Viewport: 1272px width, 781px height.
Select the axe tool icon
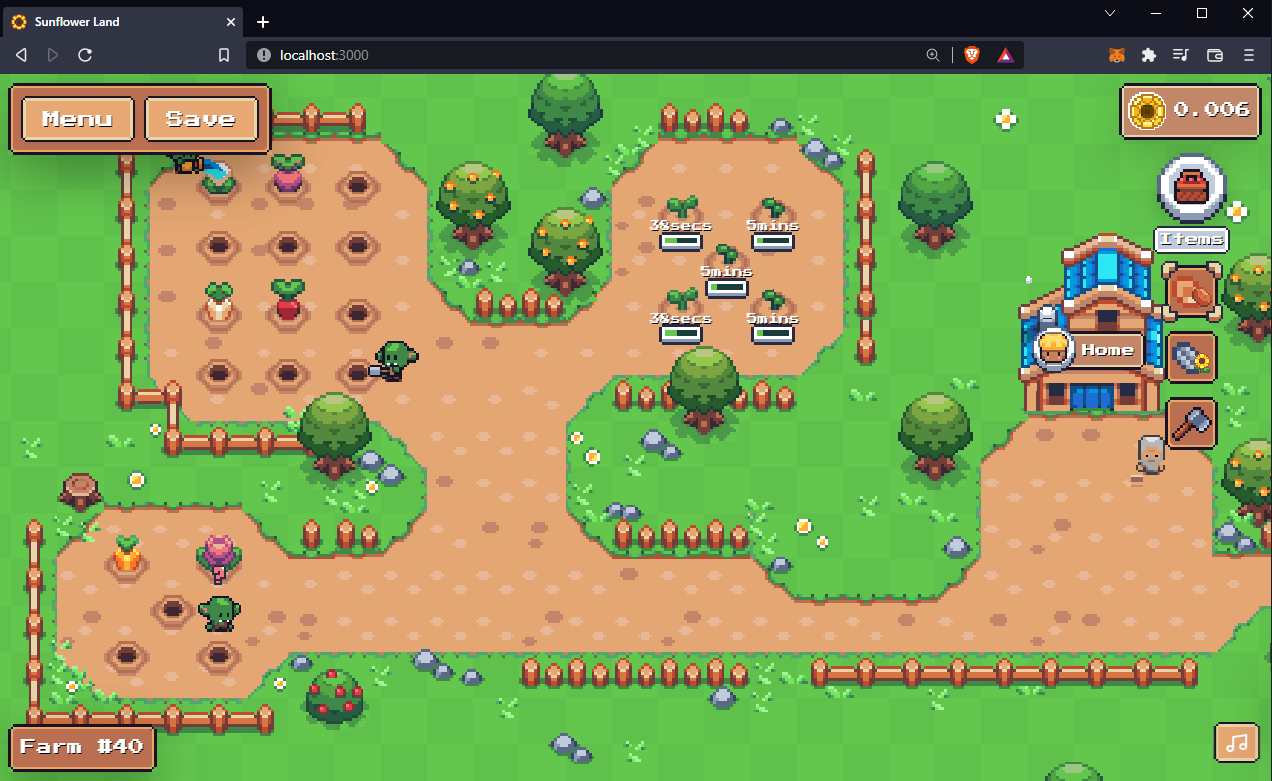click(1192, 423)
